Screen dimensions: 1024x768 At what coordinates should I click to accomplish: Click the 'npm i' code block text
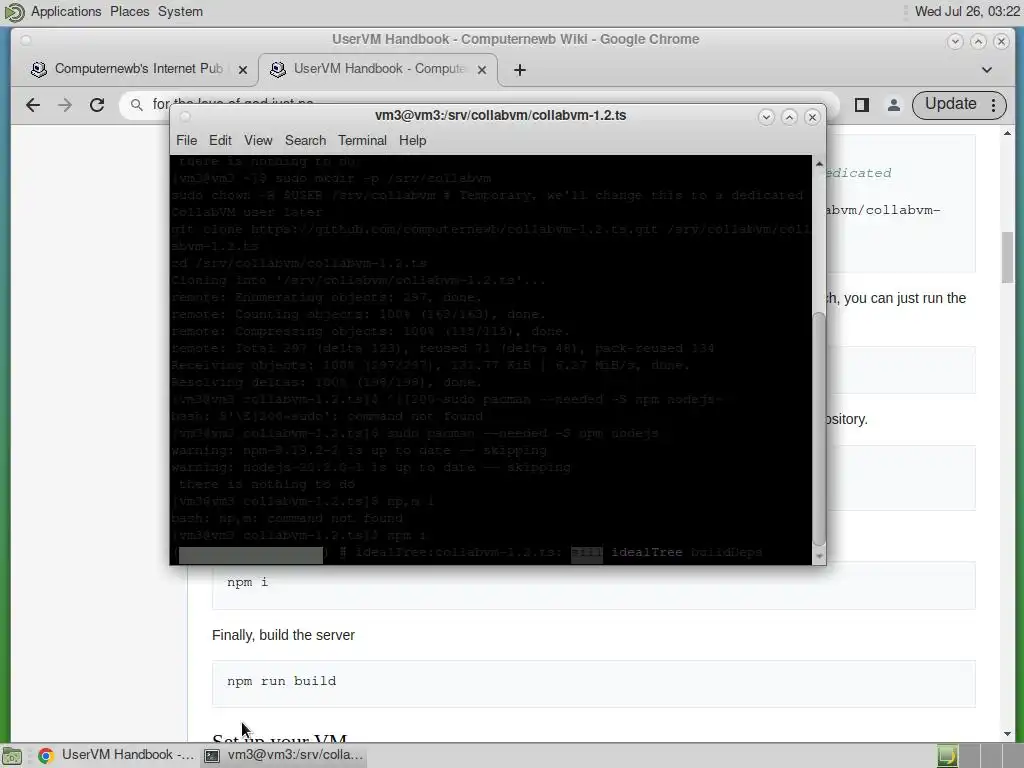coord(248,582)
